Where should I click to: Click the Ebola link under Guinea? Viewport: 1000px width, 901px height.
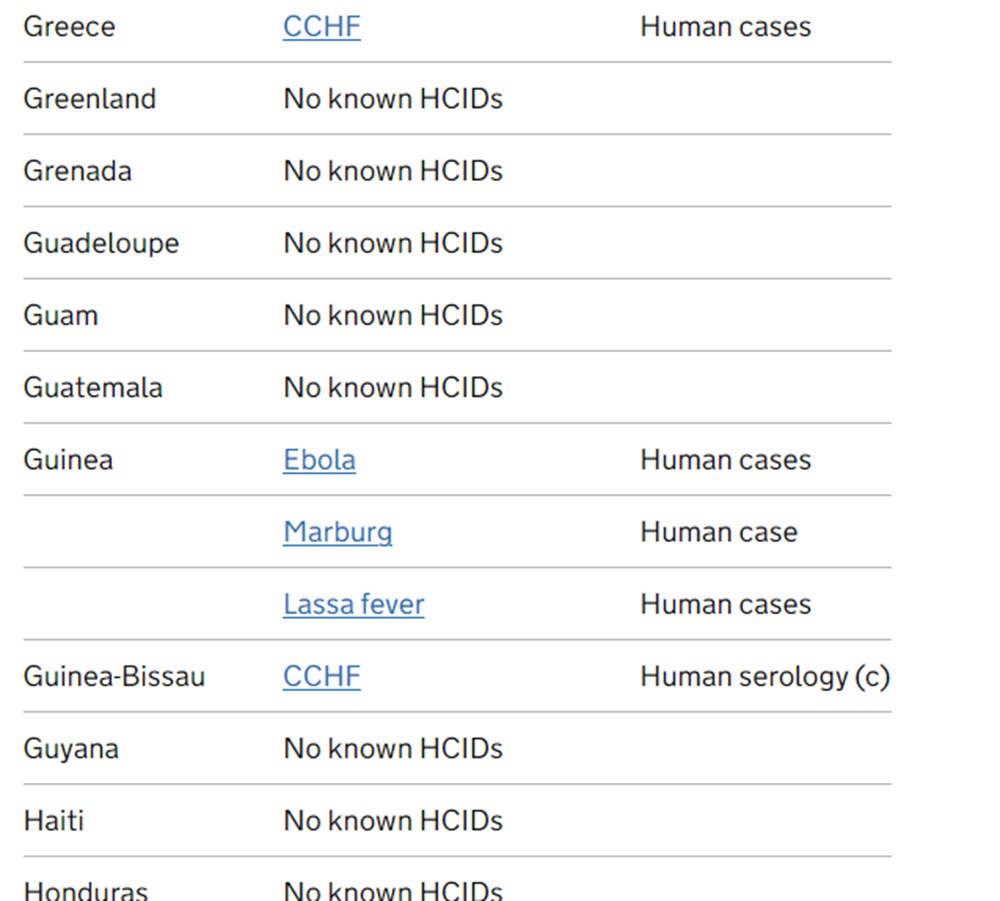[x=319, y=460]
